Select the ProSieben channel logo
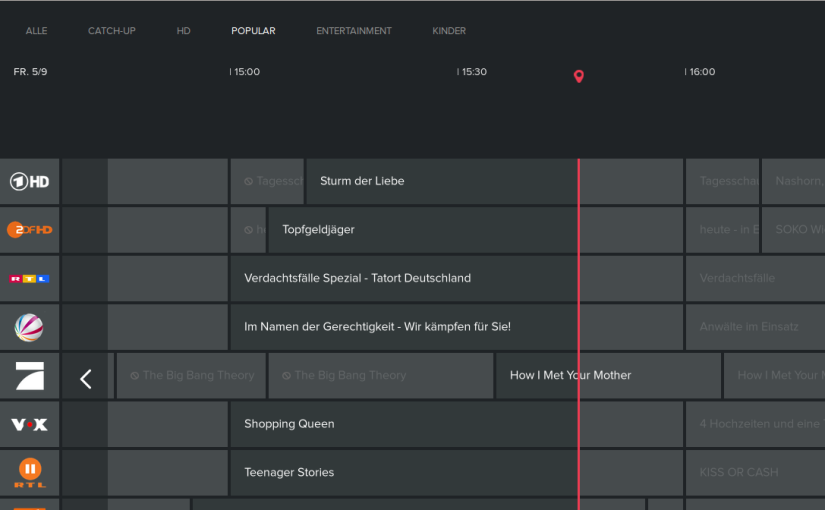The height and width of the screenshot is (510, 825). click(29, 376)
